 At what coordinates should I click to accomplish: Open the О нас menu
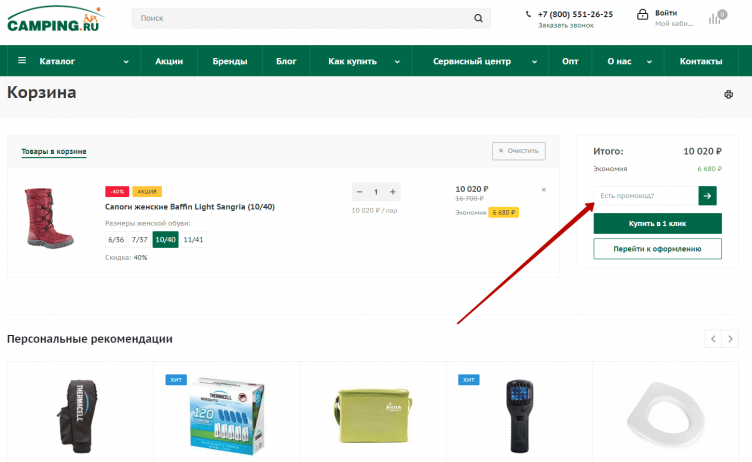pyautogui.click(x=619, y=61)
